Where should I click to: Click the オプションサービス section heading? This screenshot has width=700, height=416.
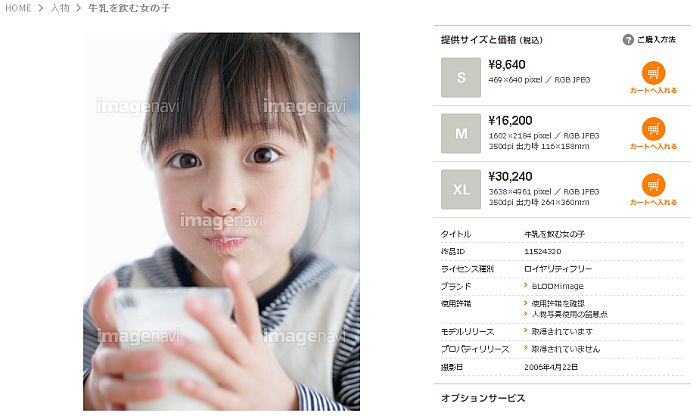(483, 398)
